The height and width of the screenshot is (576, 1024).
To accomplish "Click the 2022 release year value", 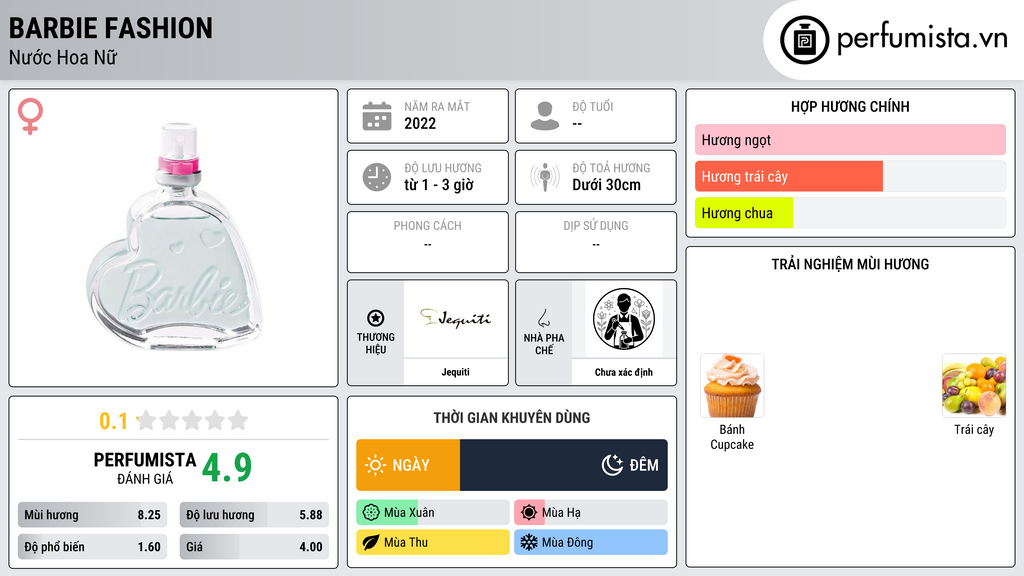I will (x=420, y=123).
